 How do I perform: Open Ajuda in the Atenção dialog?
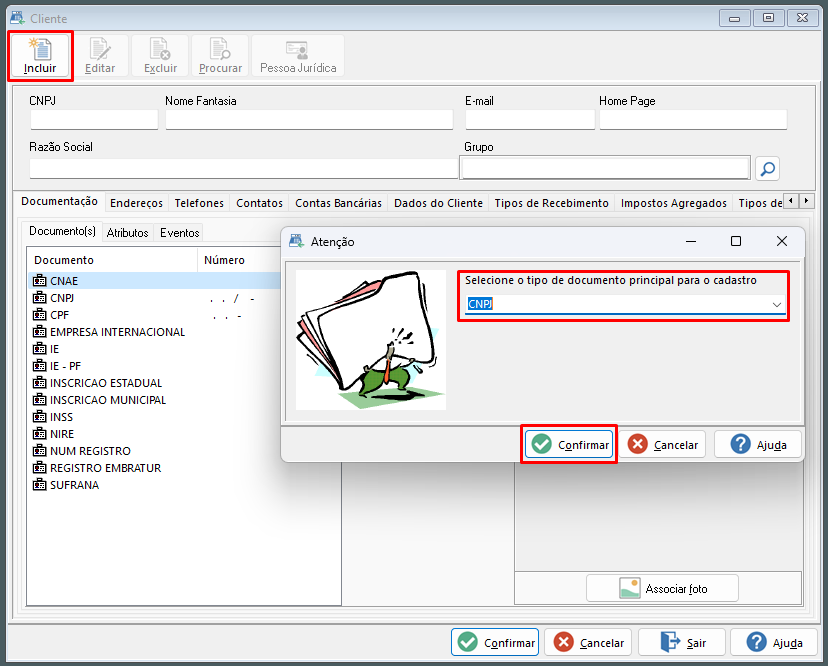[758, 445]
